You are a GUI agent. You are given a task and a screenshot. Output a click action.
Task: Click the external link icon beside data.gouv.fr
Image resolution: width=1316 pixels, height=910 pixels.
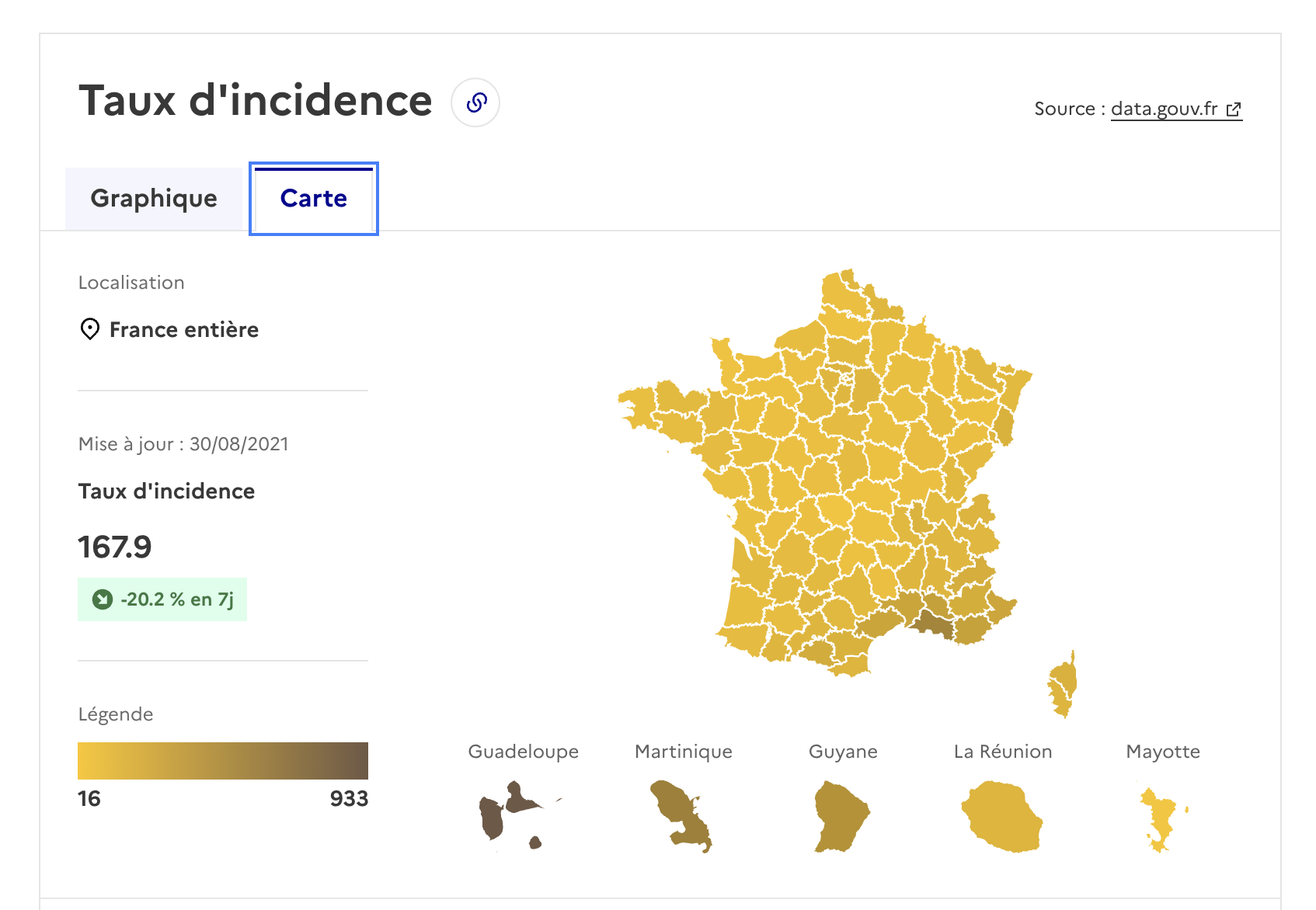1233,109
